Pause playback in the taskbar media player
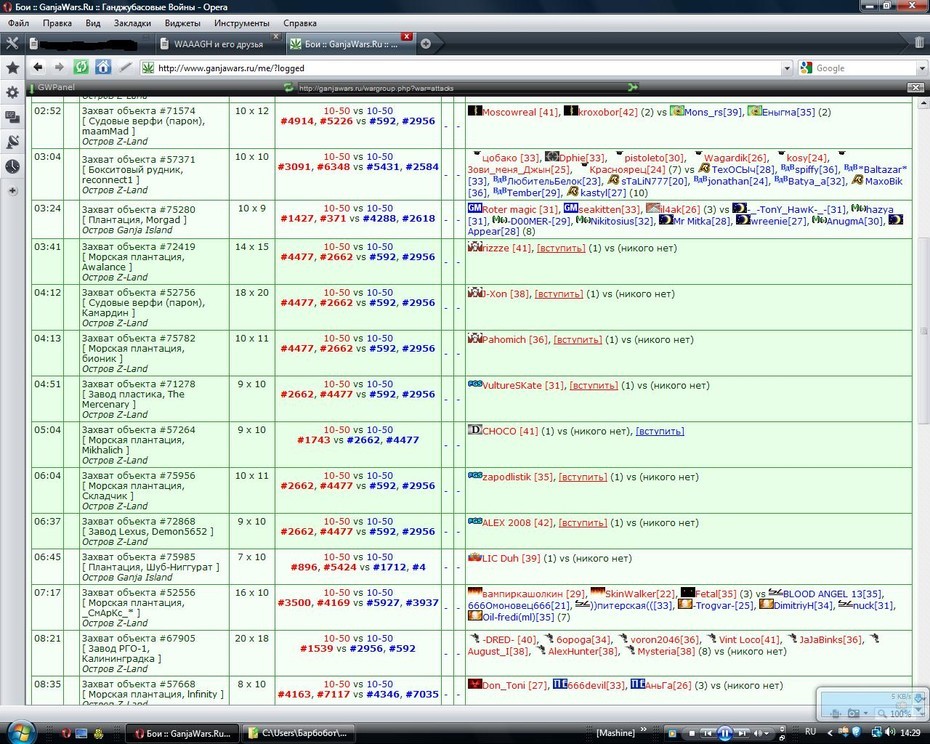Viewport: 930px width, 744px height. tap(724, 733)
